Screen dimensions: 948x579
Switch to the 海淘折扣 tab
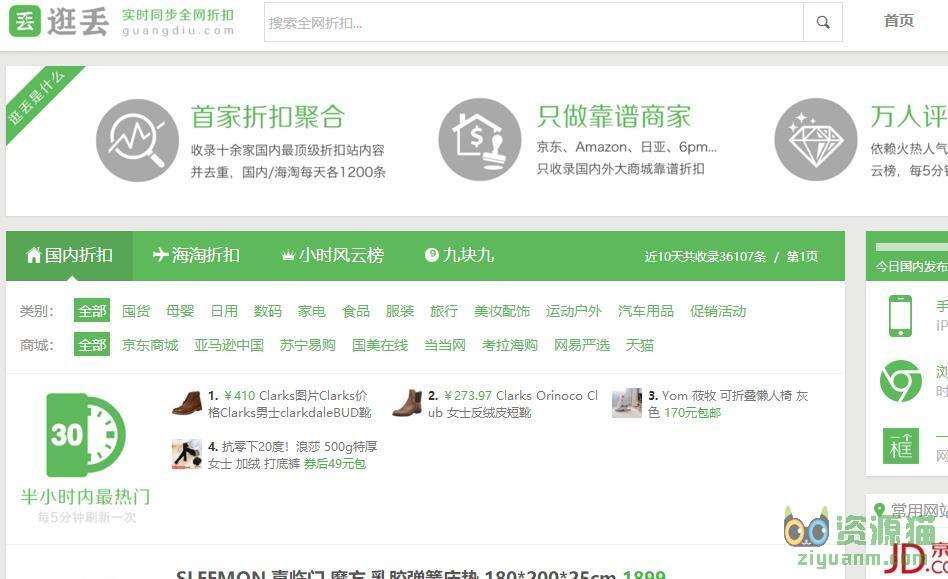pos(196,255)
